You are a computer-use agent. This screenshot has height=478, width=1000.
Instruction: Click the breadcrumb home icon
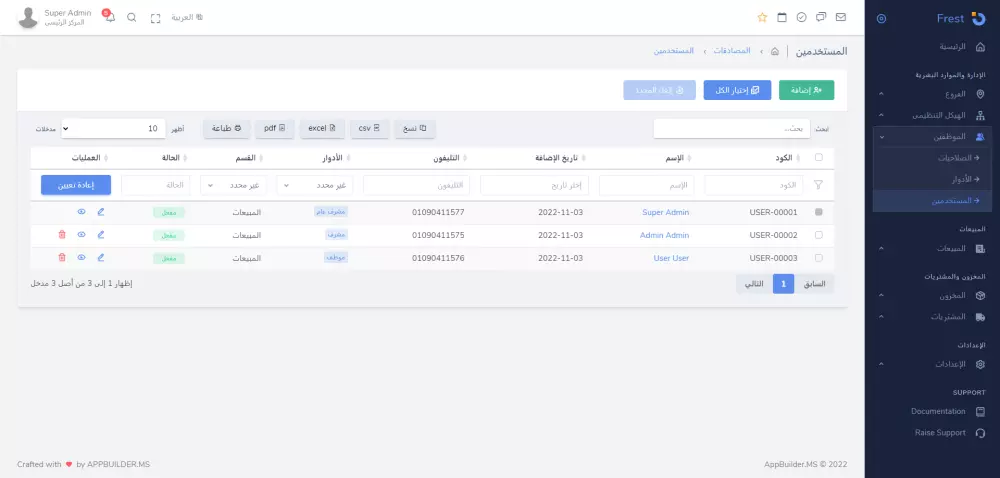[775, 51]
